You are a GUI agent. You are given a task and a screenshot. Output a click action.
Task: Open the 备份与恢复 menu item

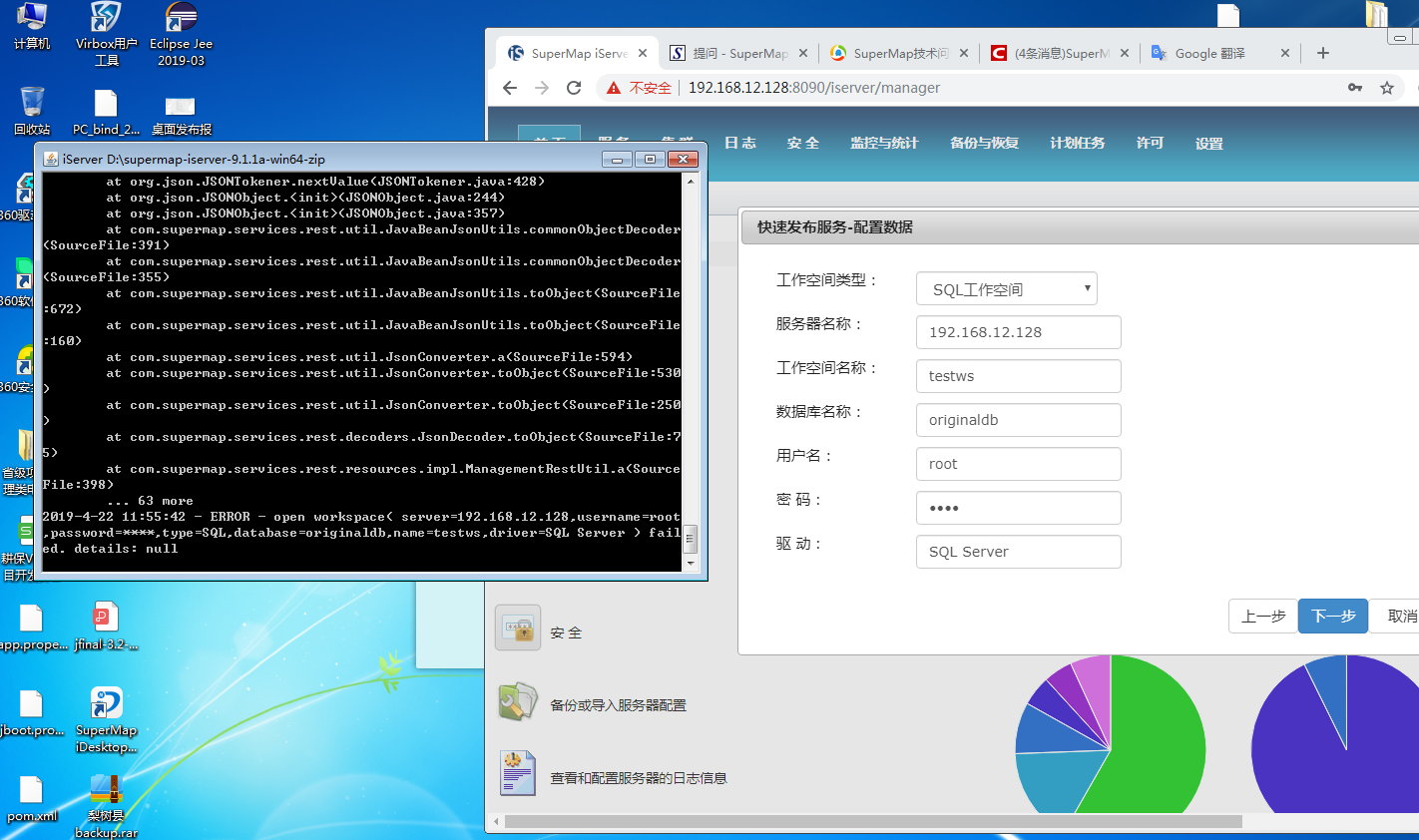[984, 143]
